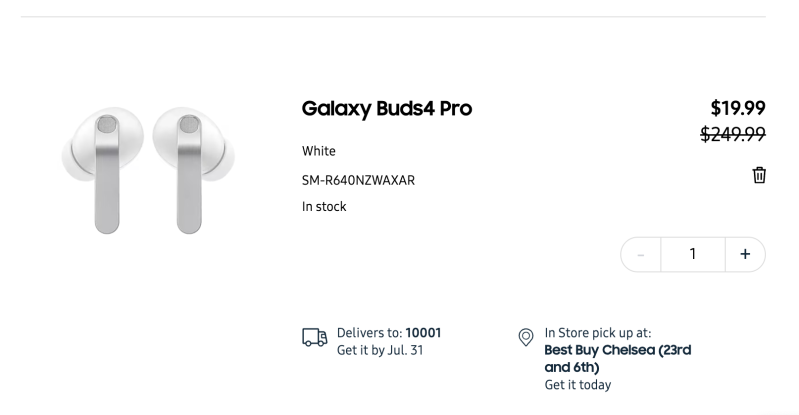Screen dimensions: 799x415
Task: Click the In stock status text
Action: (x=324, y=206)
